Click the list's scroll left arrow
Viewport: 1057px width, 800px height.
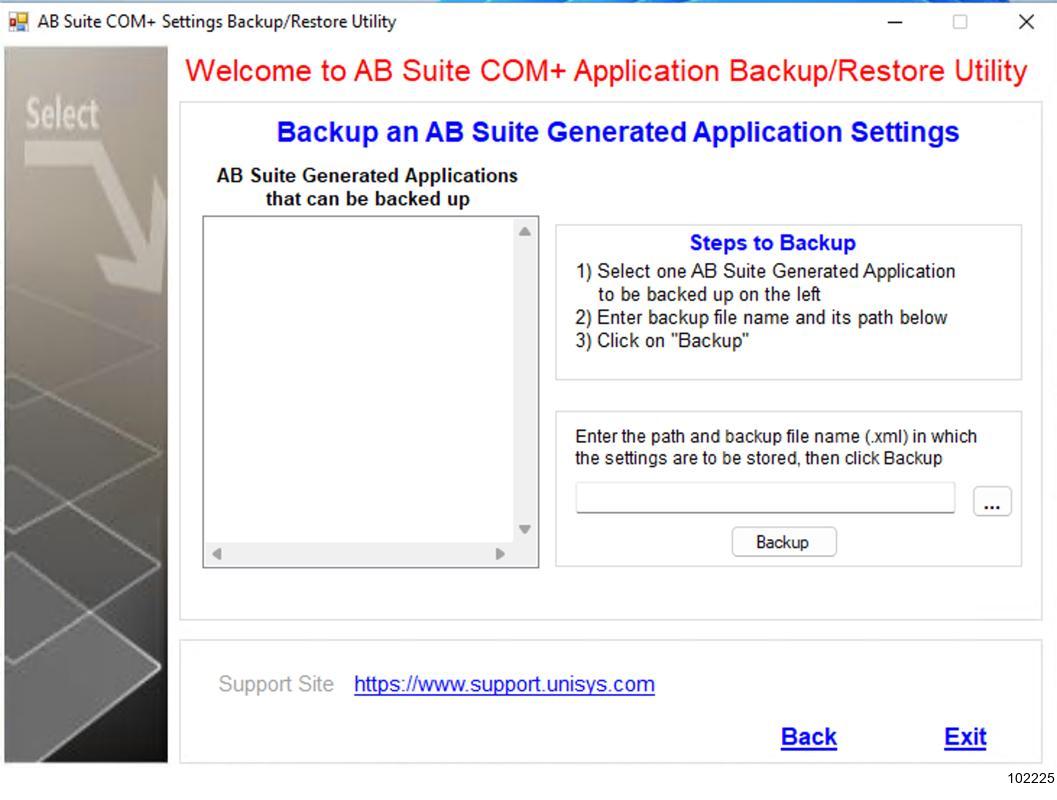(x=217, y=554)
